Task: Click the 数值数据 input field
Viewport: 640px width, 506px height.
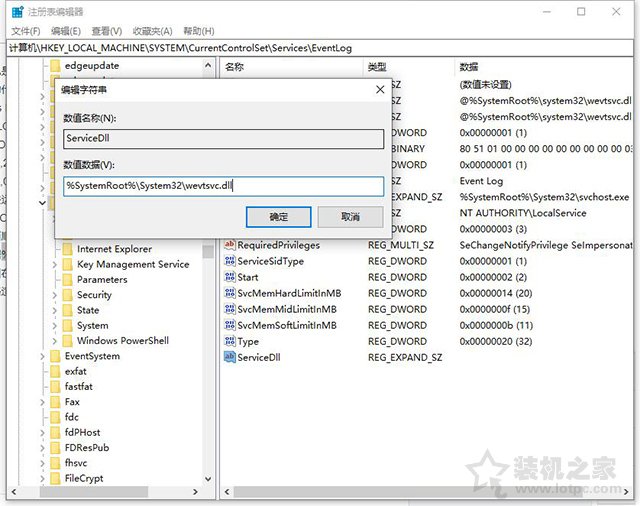Action: pyautogui.click(x=224, y=186)
